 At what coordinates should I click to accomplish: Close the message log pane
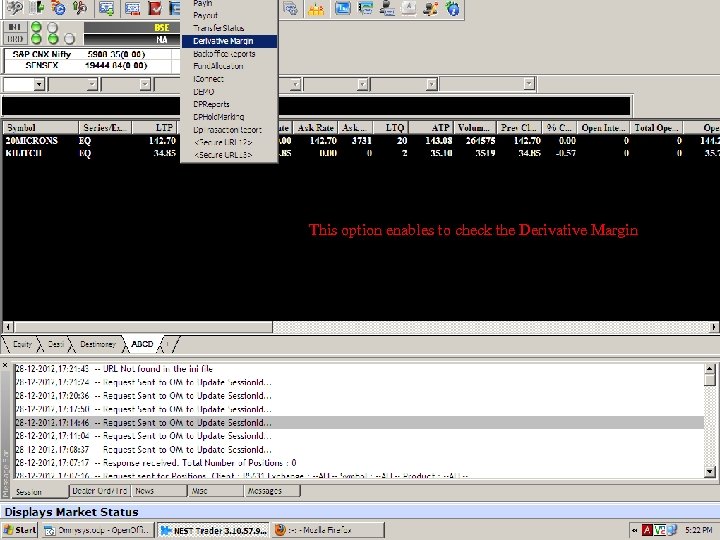coord(5,365)
